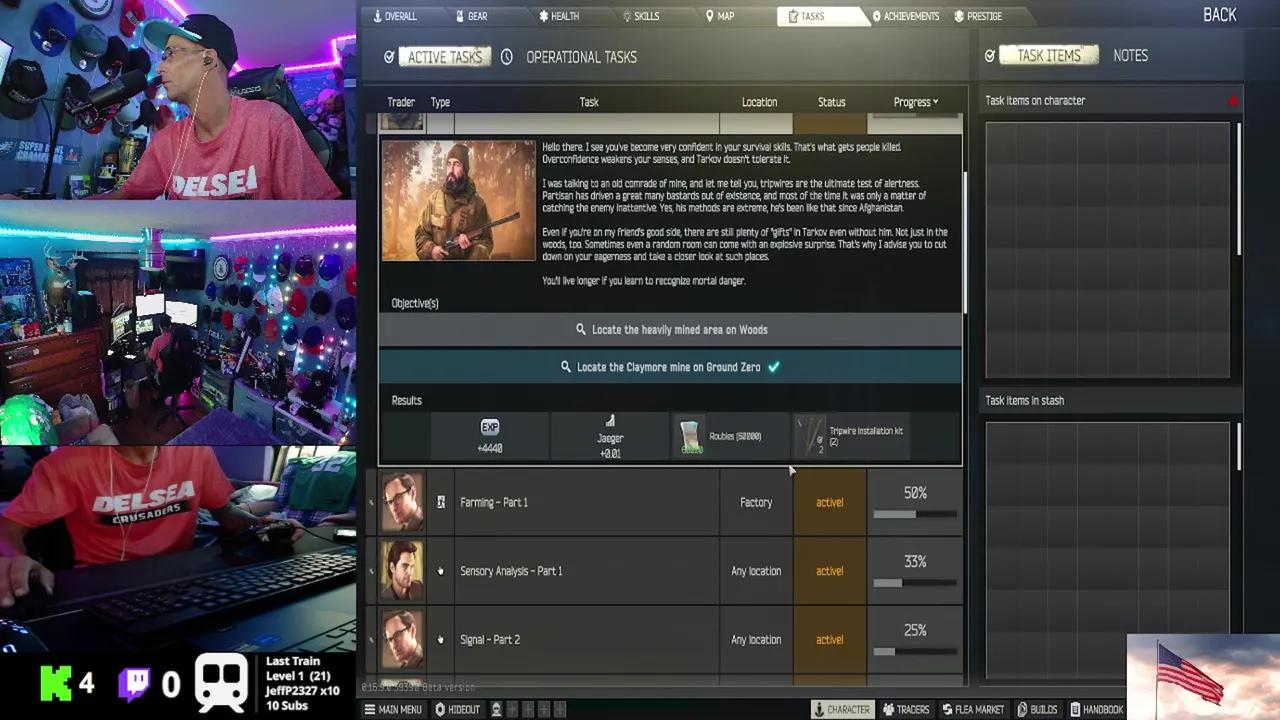The width and height of the screenshot is (1280, 720).
Task: Open the Map tab
Action: coord(720,16)
